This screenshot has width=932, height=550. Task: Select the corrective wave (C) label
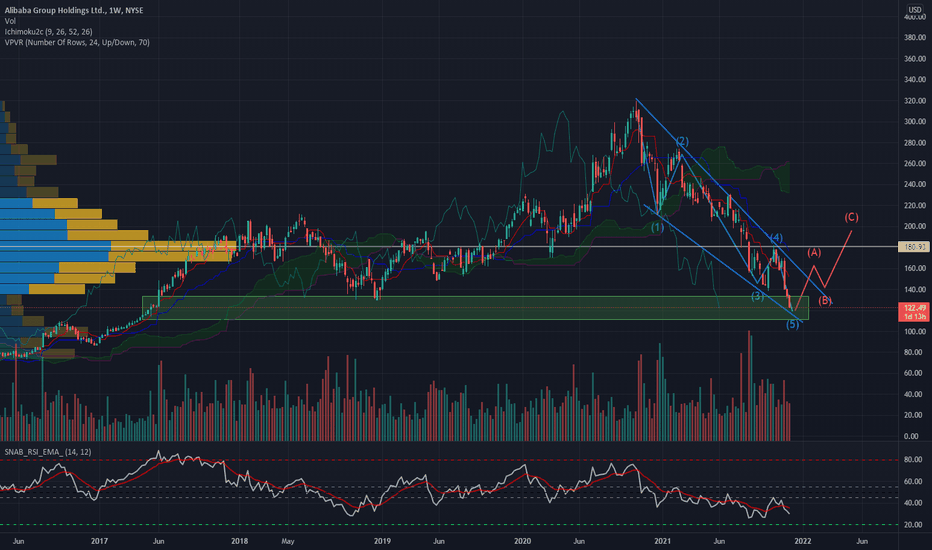coord(851,217)
